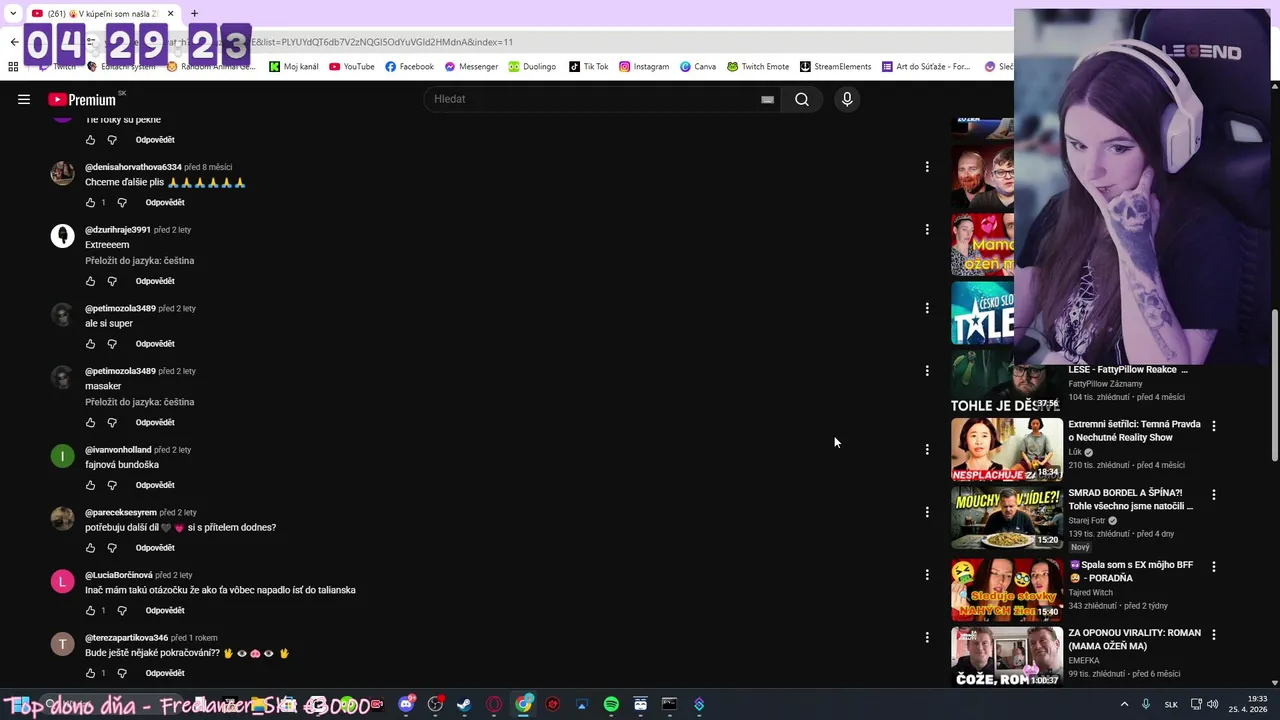The width and height of the screenshot is (1280, 720).
Task: Reply to @denisahorvathova6334 via Odpovědět
Action: point(165,202)
